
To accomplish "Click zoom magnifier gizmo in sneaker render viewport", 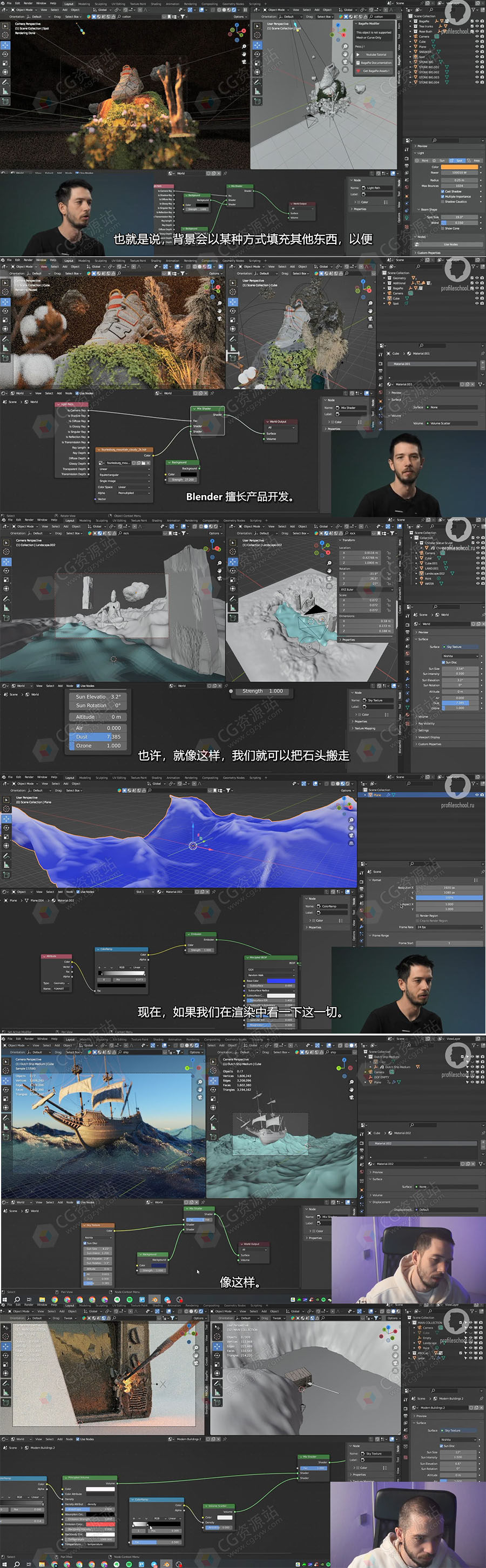I will [x=244, y=46].
